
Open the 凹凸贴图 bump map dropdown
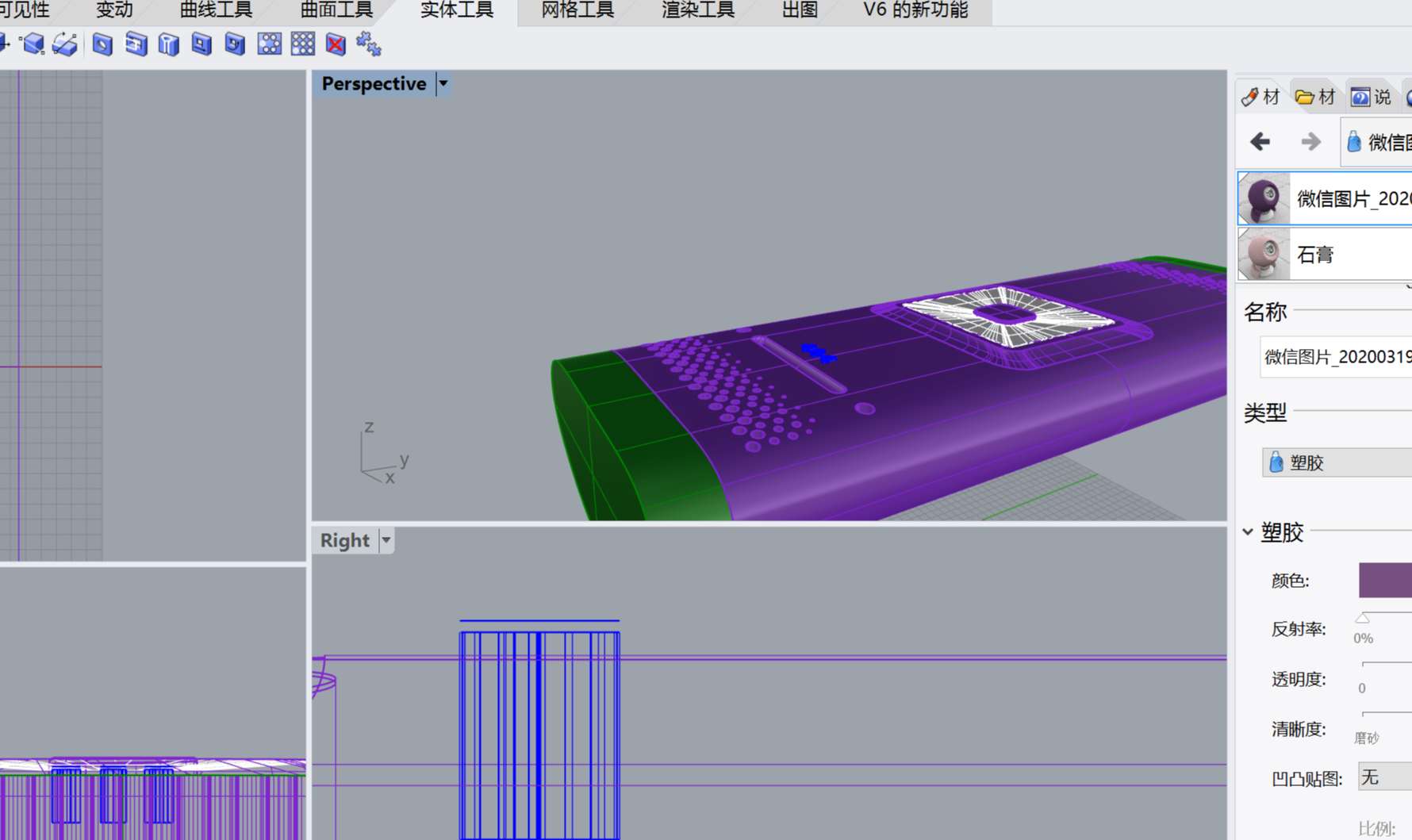click(x=1384, y=778)
